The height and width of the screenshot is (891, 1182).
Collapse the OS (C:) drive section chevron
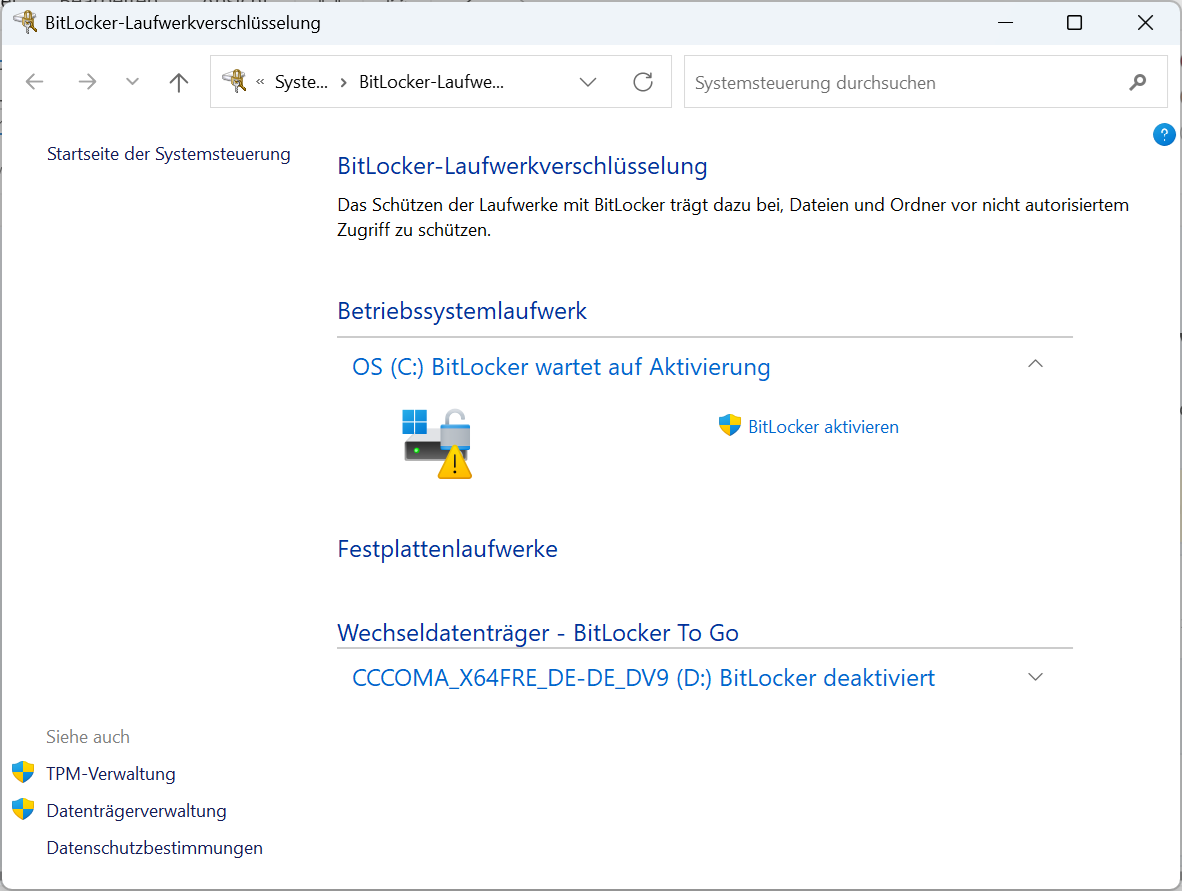pos(1036,364)
